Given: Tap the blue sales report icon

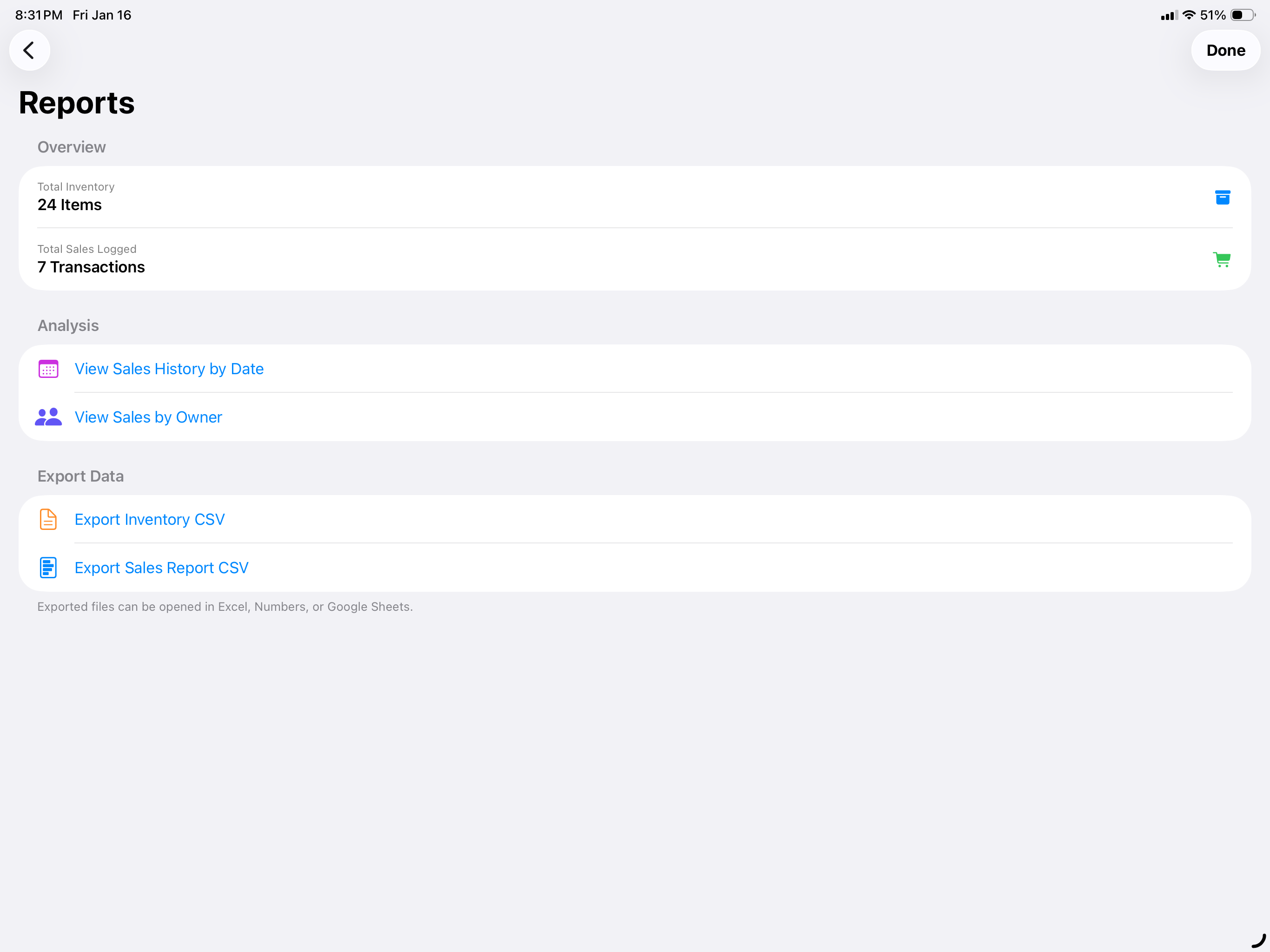Looking at the screenshot, I should point(48,567).
